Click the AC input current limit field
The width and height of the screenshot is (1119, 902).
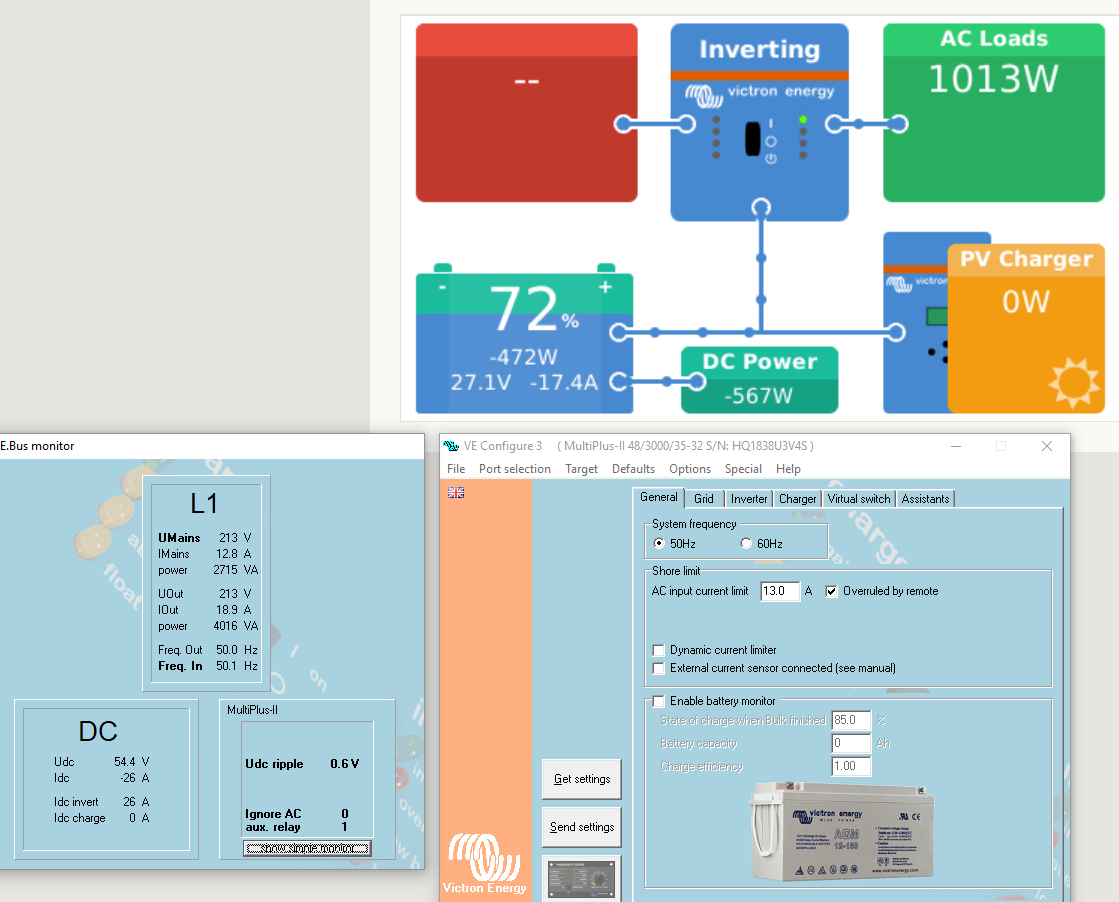tap(780, 591)
